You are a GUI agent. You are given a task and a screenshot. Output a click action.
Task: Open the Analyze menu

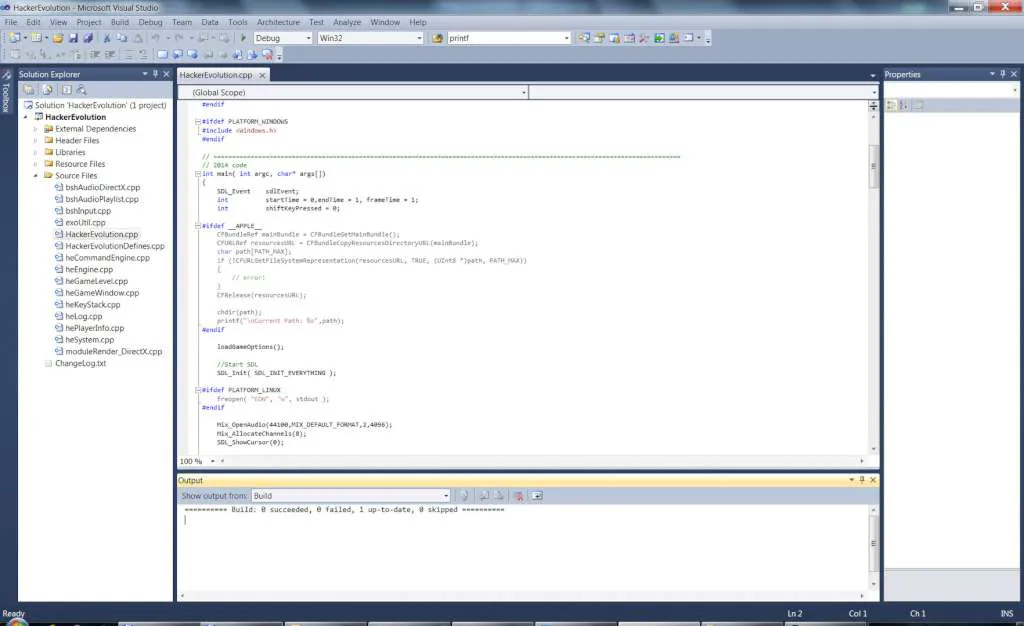347,22
